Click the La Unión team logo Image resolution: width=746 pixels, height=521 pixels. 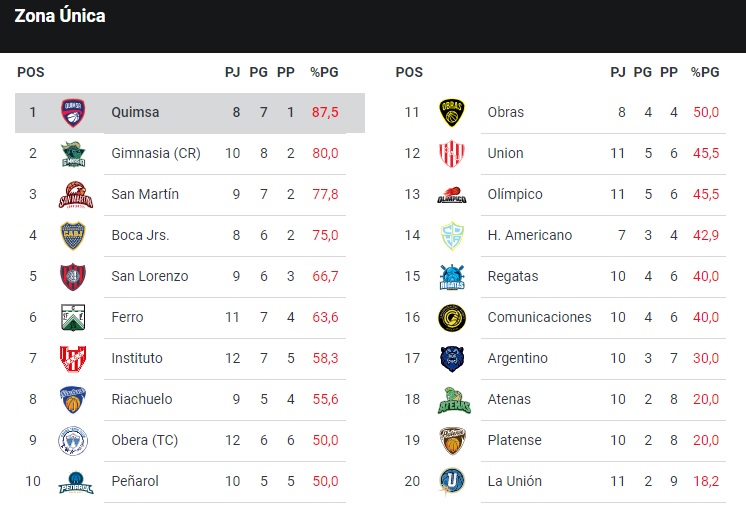(x=452, y=481)
